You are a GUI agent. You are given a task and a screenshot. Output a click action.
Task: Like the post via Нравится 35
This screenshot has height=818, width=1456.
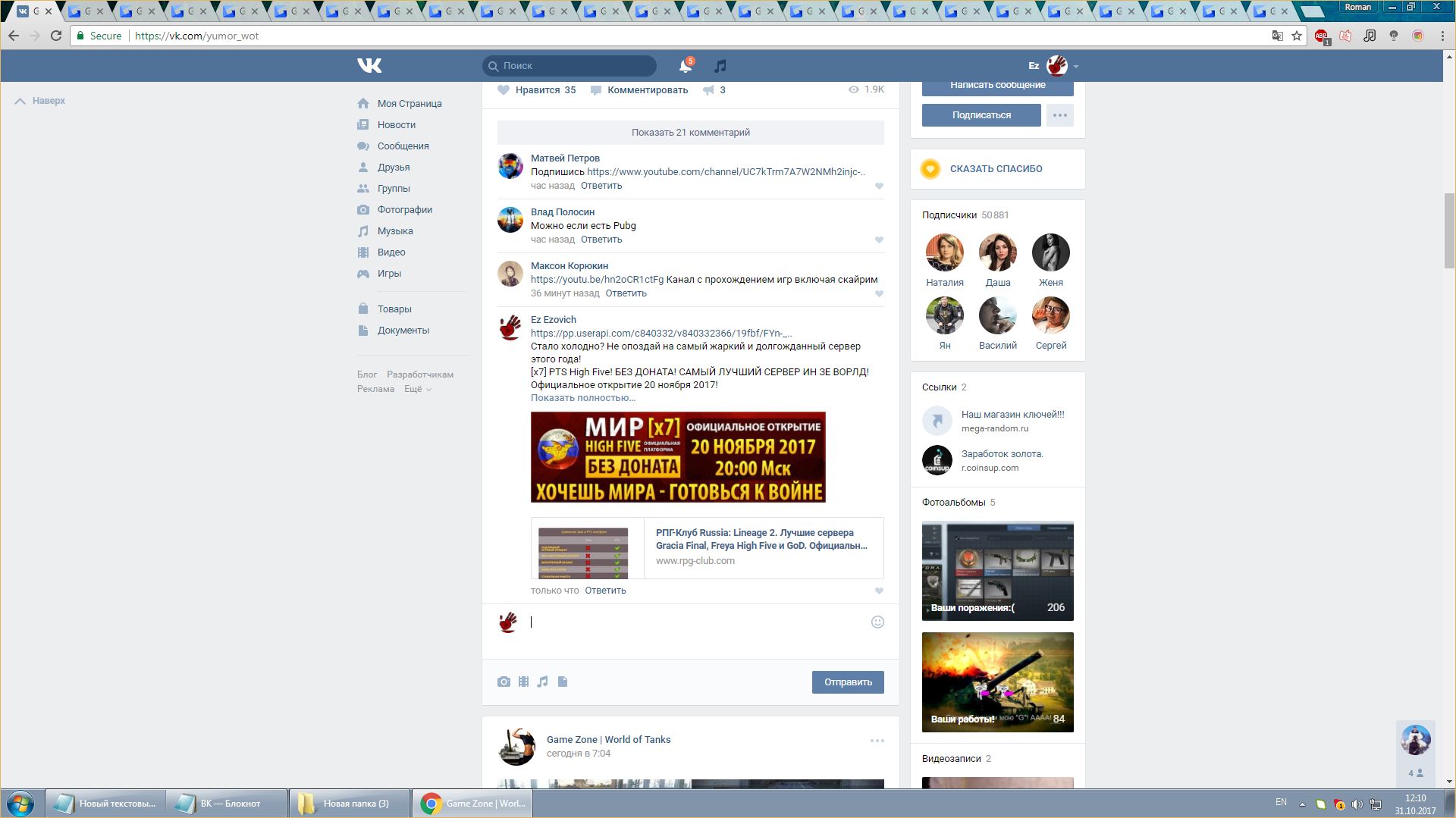point(537,90)
